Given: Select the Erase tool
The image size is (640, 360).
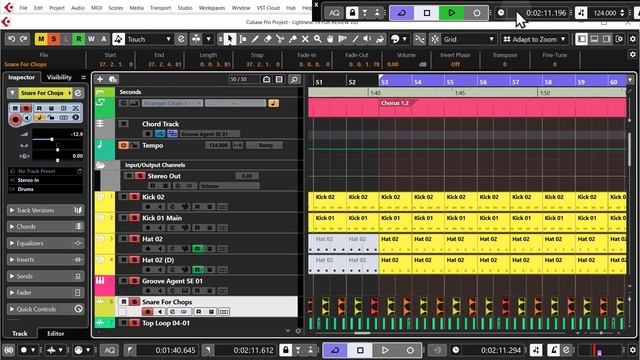Looking at the screenshot, I should (x=268, y=39).
